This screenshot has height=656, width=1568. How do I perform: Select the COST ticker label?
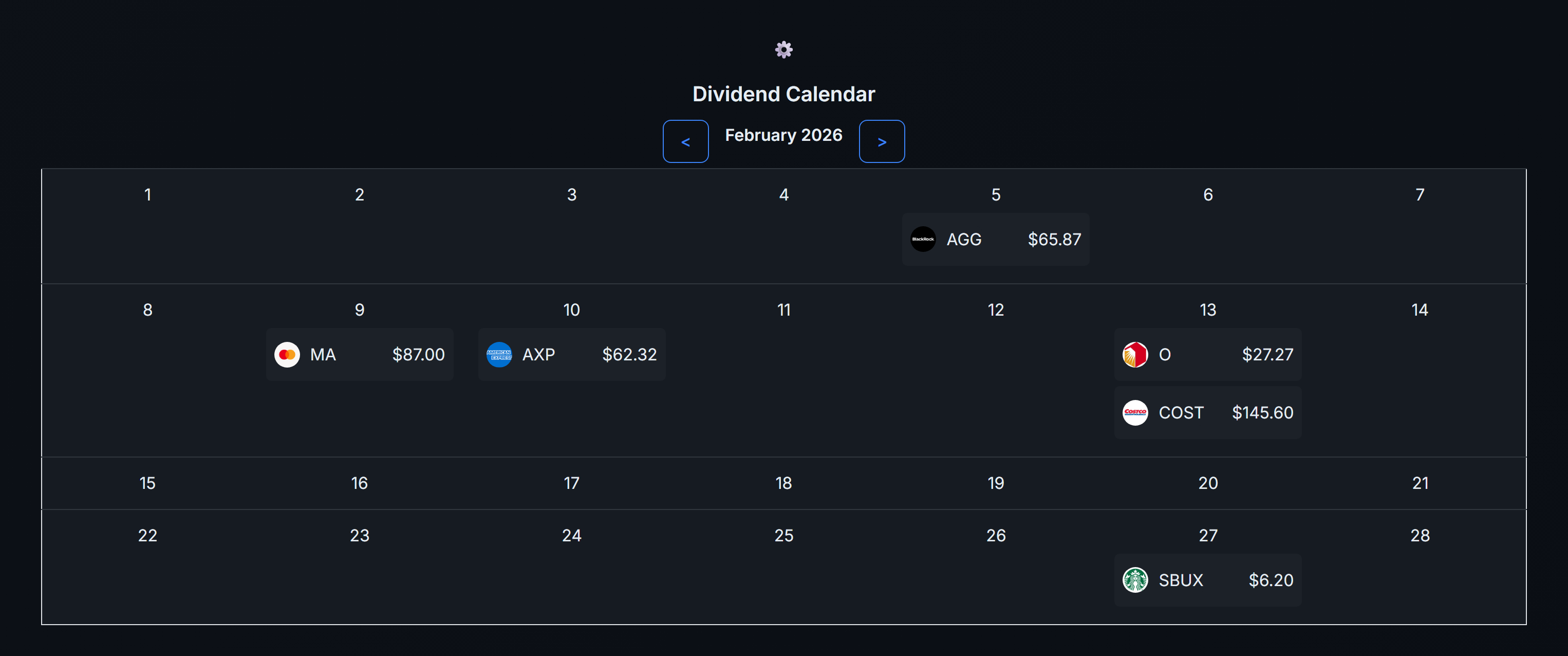coord(1181,413)
